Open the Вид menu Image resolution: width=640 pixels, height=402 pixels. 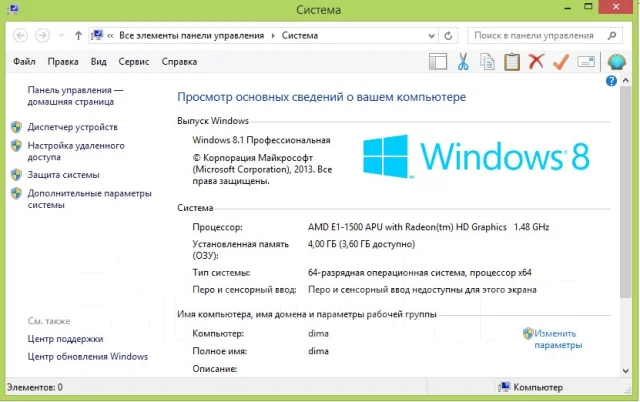98,62
